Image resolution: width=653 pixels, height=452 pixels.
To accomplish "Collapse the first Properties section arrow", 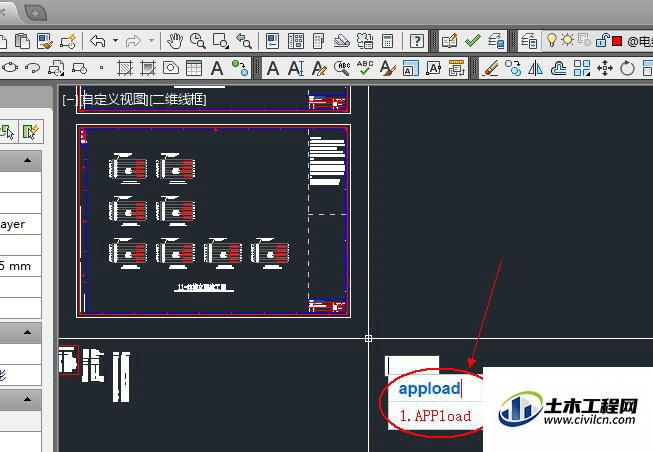I will pyautogui.click(x=27, y=160).
